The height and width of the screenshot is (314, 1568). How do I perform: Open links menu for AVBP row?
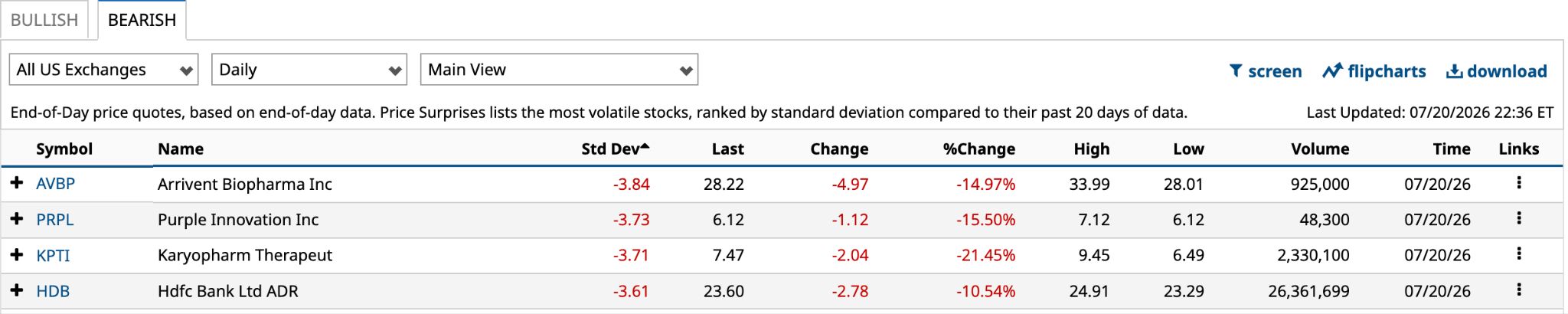(x=1518, y=183)
